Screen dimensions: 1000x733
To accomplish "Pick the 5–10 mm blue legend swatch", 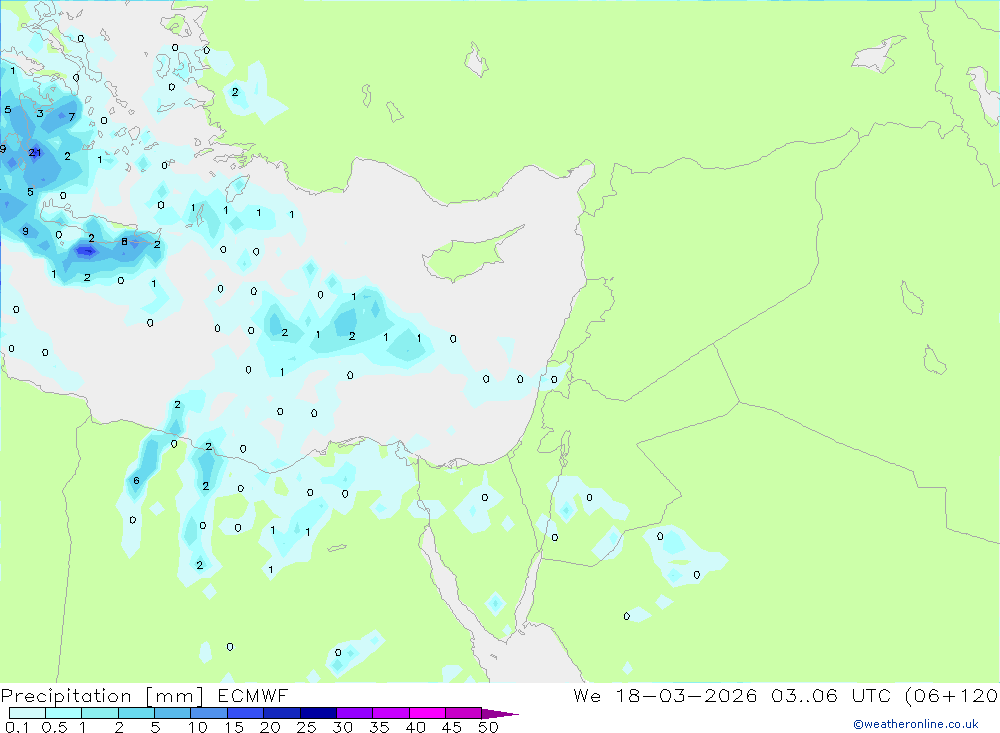I will pos(173,713).
